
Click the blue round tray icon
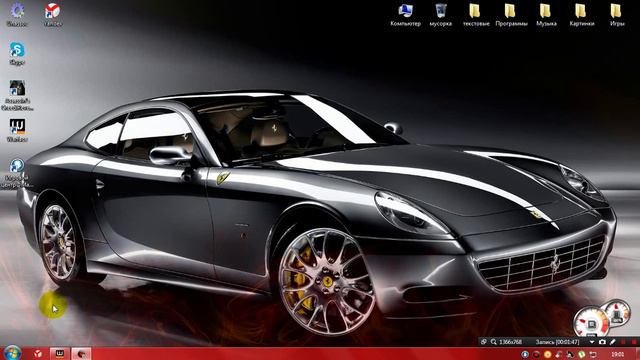[525, 354]
